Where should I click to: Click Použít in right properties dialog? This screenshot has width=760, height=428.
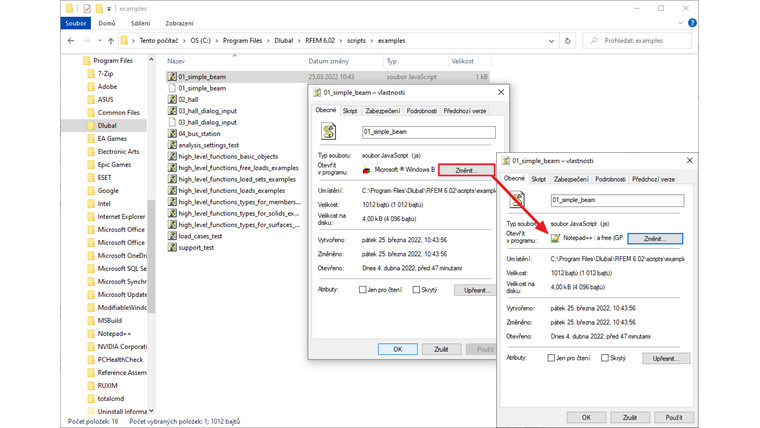coord(674,417)
